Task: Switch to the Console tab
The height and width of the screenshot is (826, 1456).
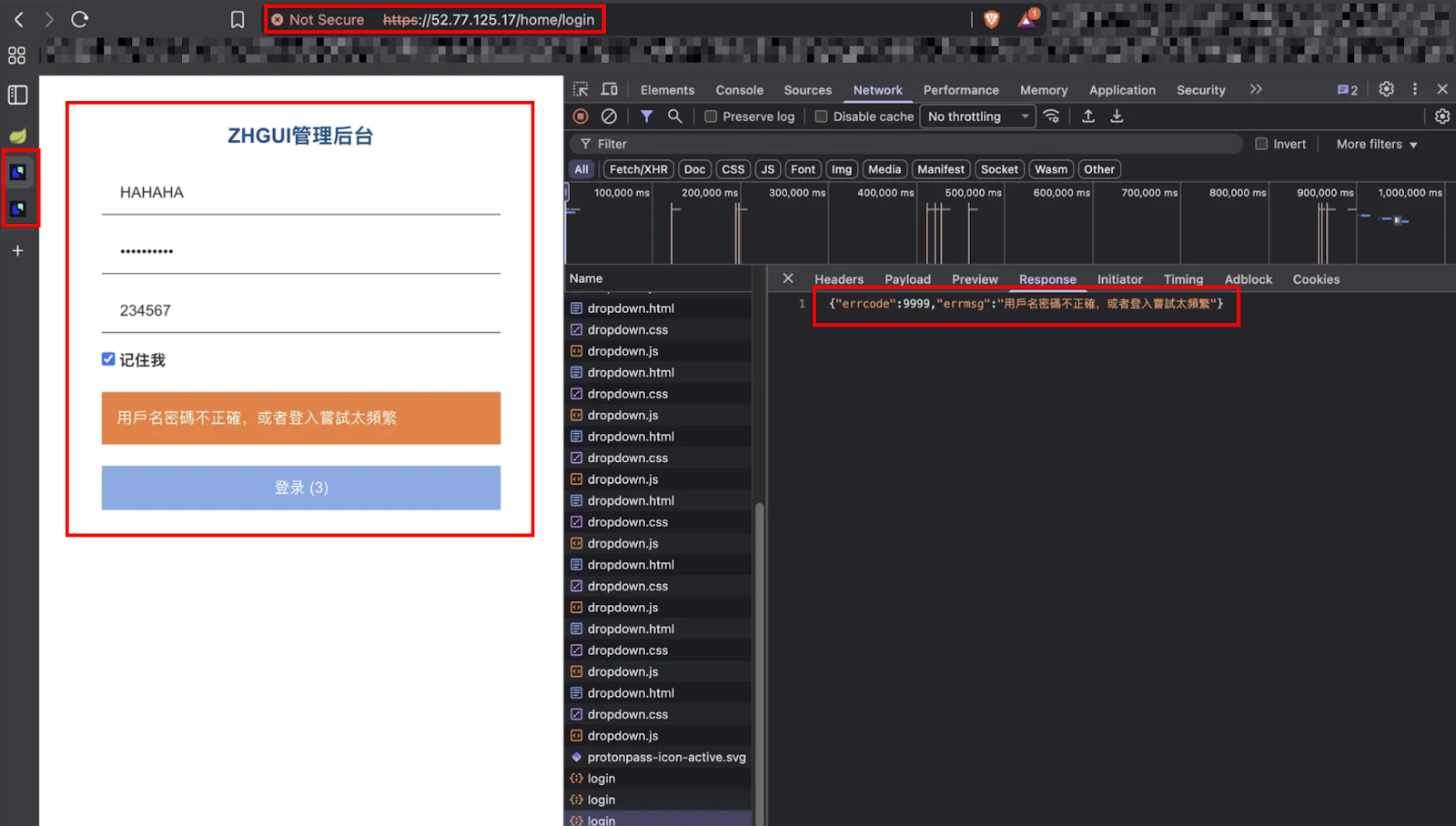Action: (739, 90)
